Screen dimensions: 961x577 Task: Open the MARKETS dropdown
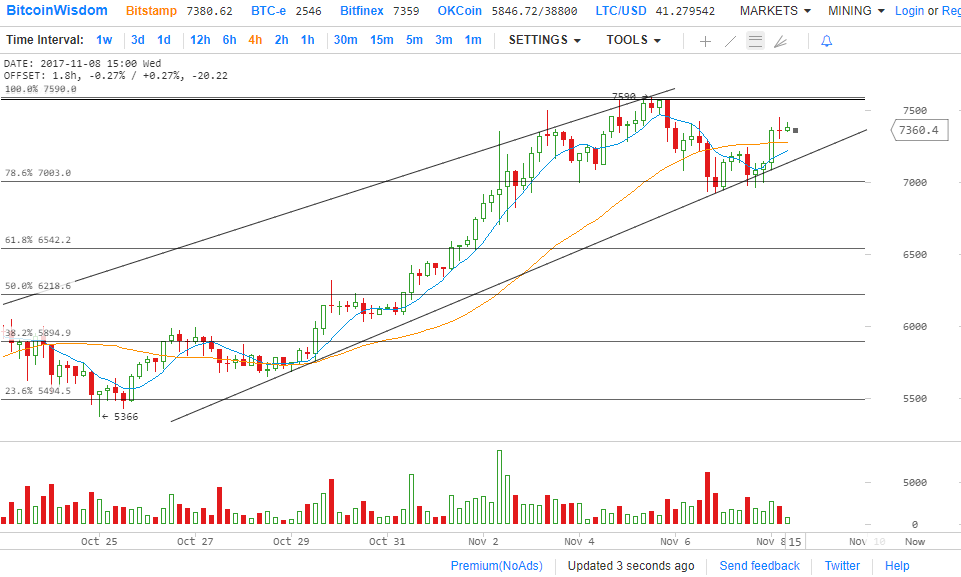pyautogui.click(x=774, y=11)
